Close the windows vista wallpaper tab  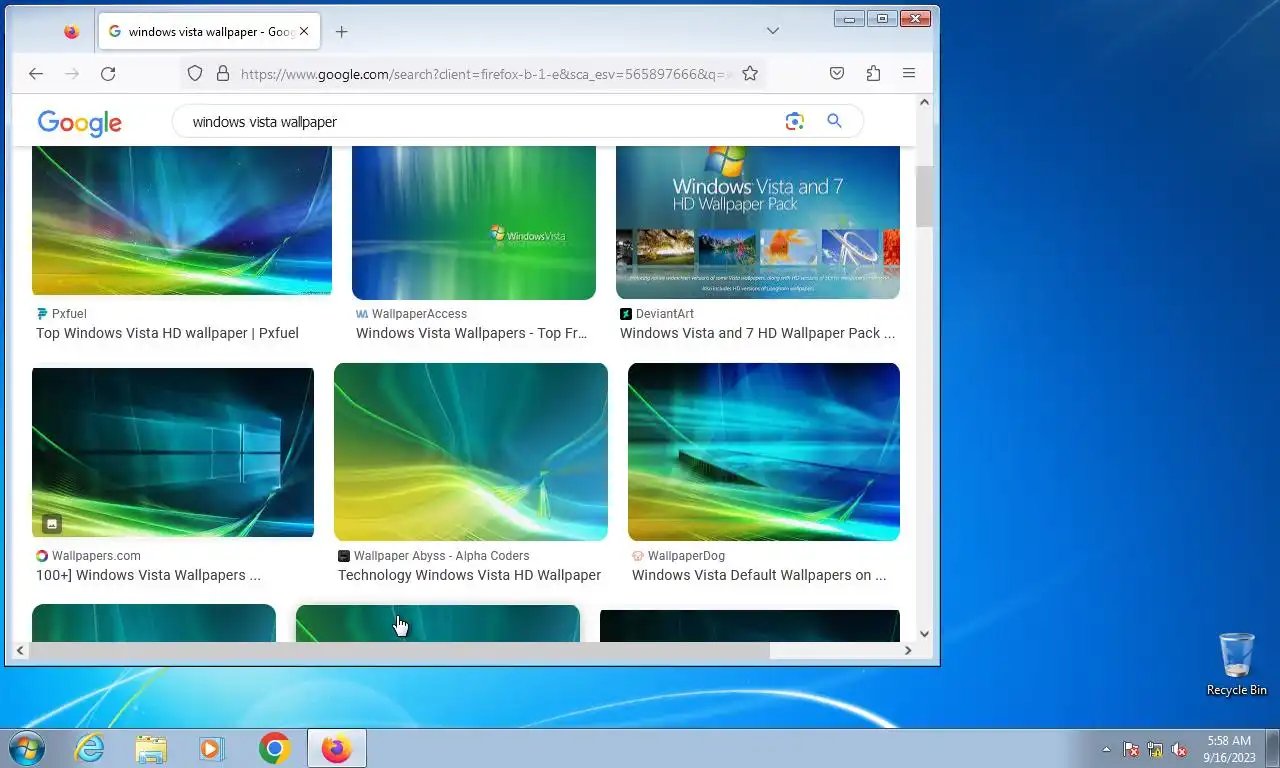(305, 31)
